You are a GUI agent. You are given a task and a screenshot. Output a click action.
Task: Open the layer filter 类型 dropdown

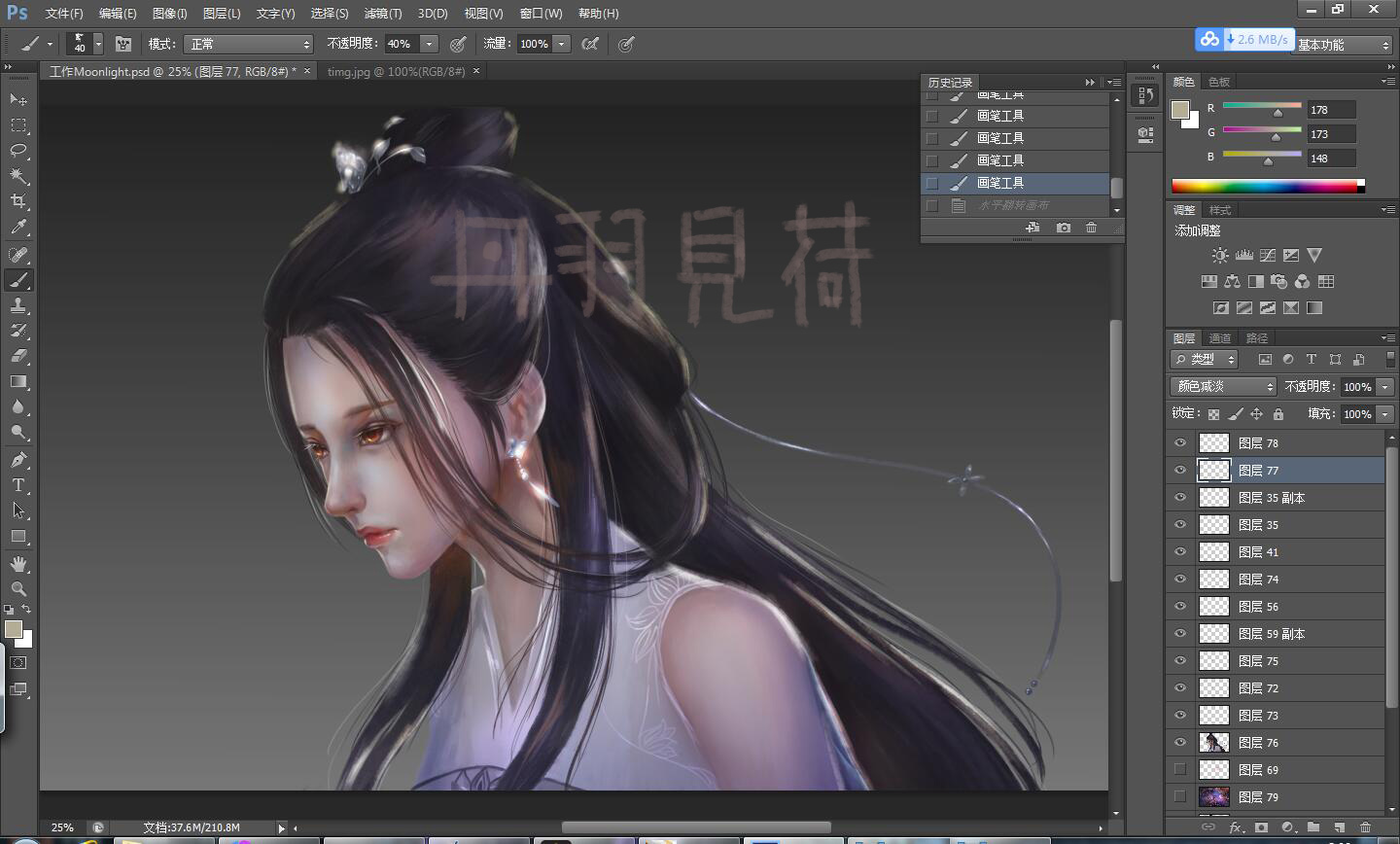click(1205, 360)
